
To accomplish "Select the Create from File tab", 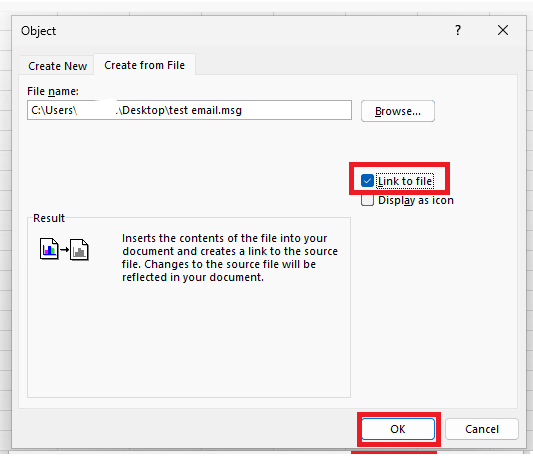I will [144, 65].
